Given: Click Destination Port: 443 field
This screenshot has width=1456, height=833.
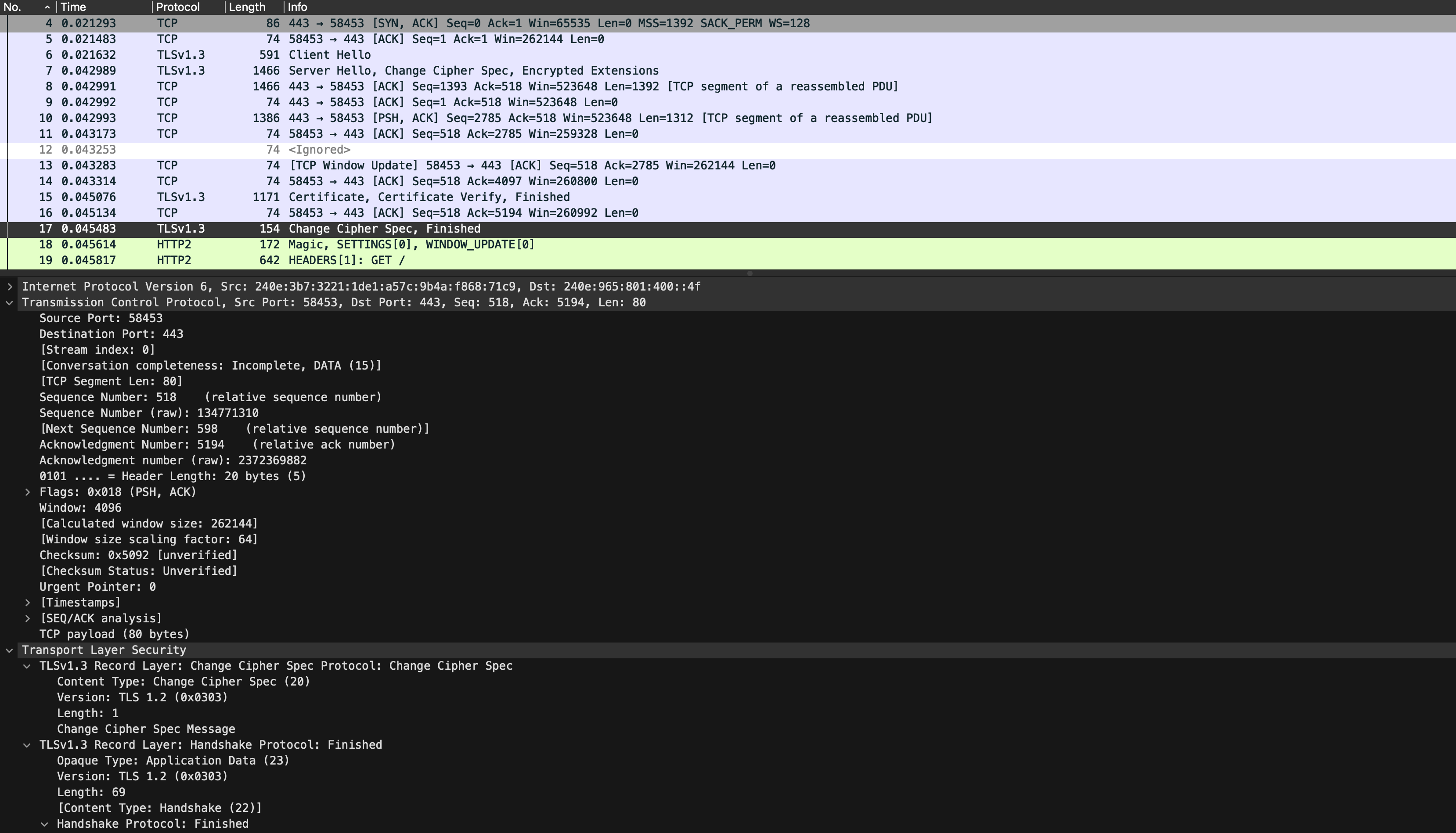Looking at the screenshot, I should [x=111, y=334].
